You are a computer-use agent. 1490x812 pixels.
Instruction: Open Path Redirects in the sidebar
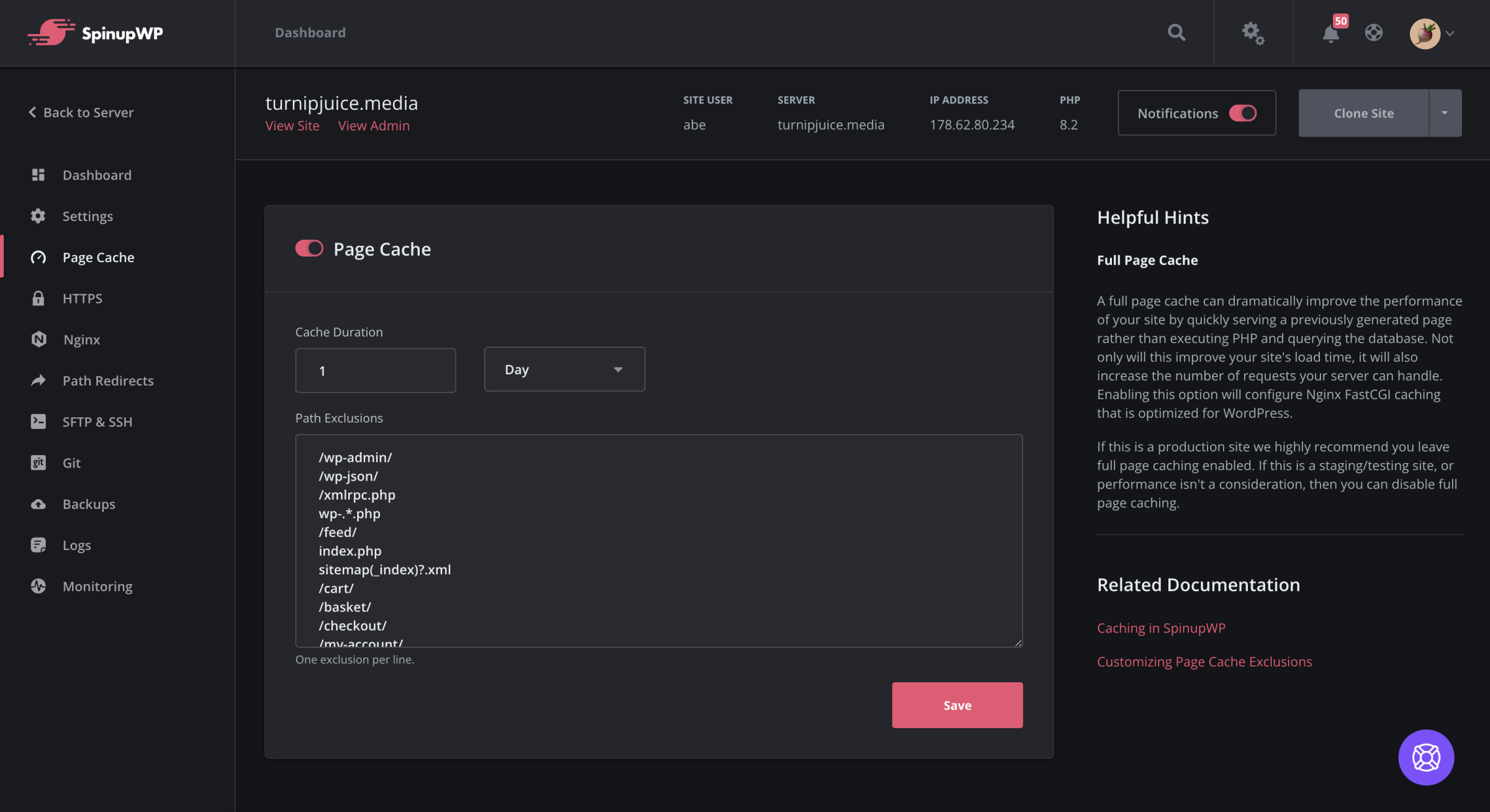(108, 381)
